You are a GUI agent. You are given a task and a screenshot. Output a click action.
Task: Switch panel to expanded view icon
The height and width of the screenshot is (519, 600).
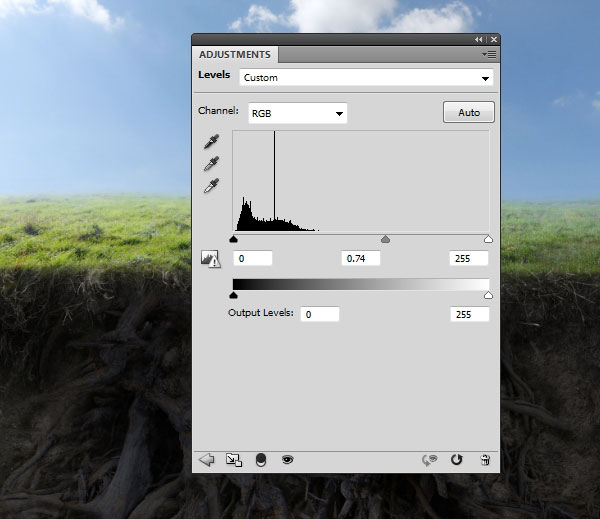[x=234, y=460]
